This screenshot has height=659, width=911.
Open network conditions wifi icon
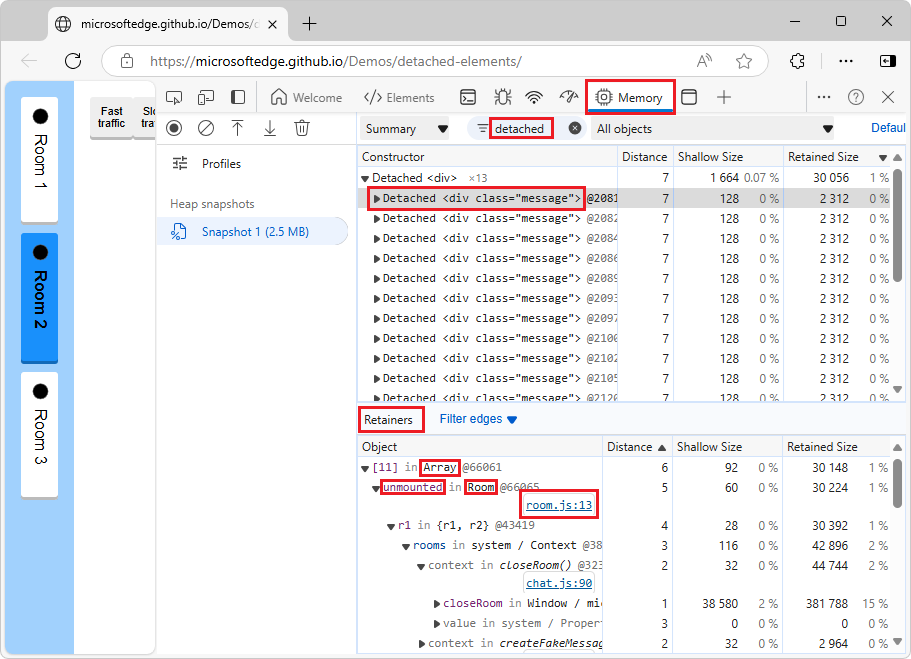535,97
